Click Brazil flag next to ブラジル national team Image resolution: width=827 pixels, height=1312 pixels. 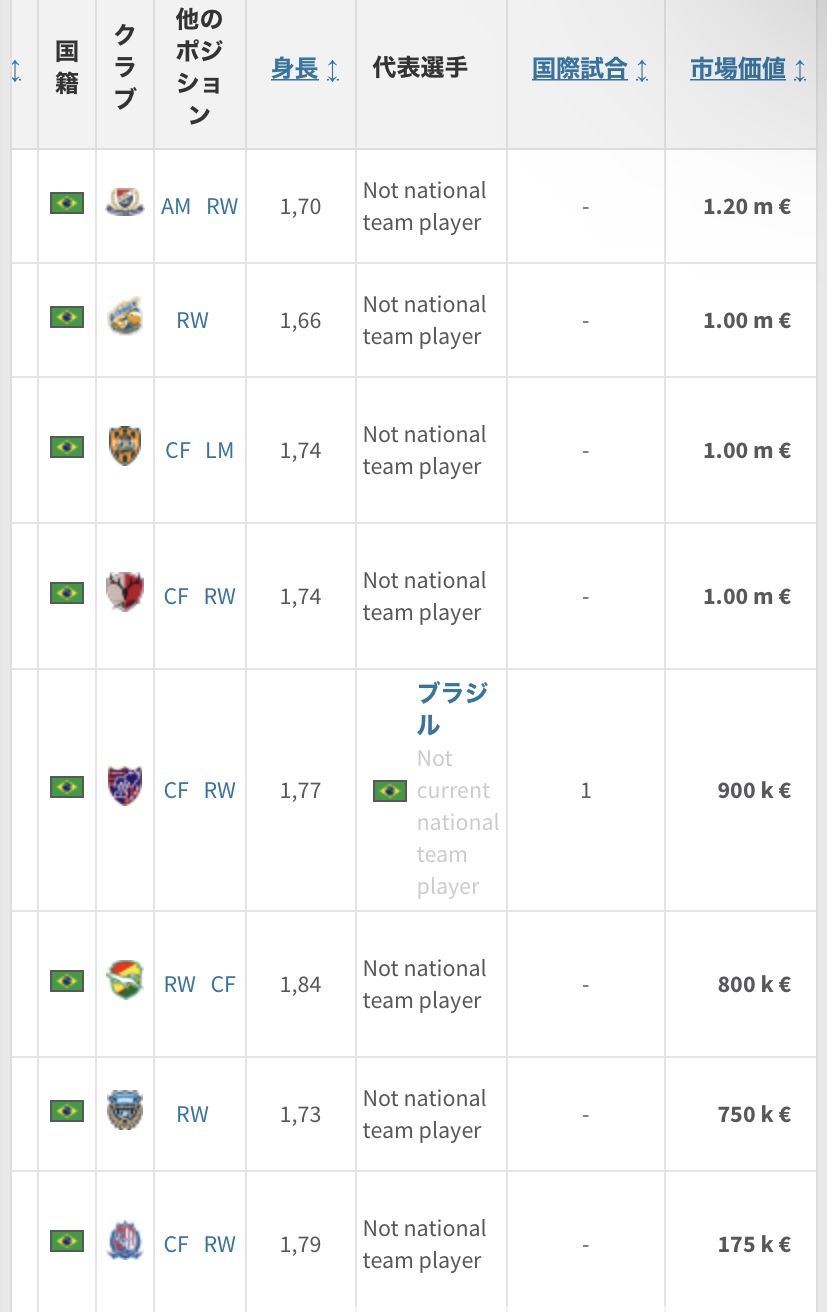coord(389,791)
